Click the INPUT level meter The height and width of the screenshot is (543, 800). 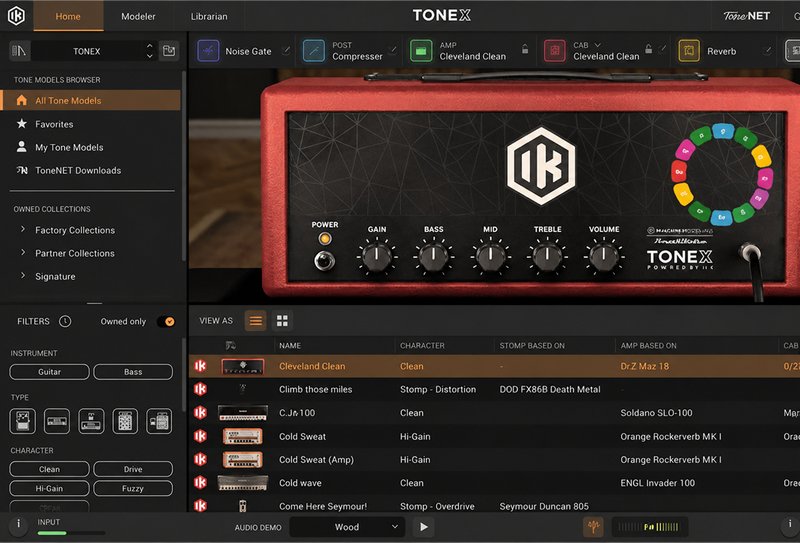(x=71, y=533)
